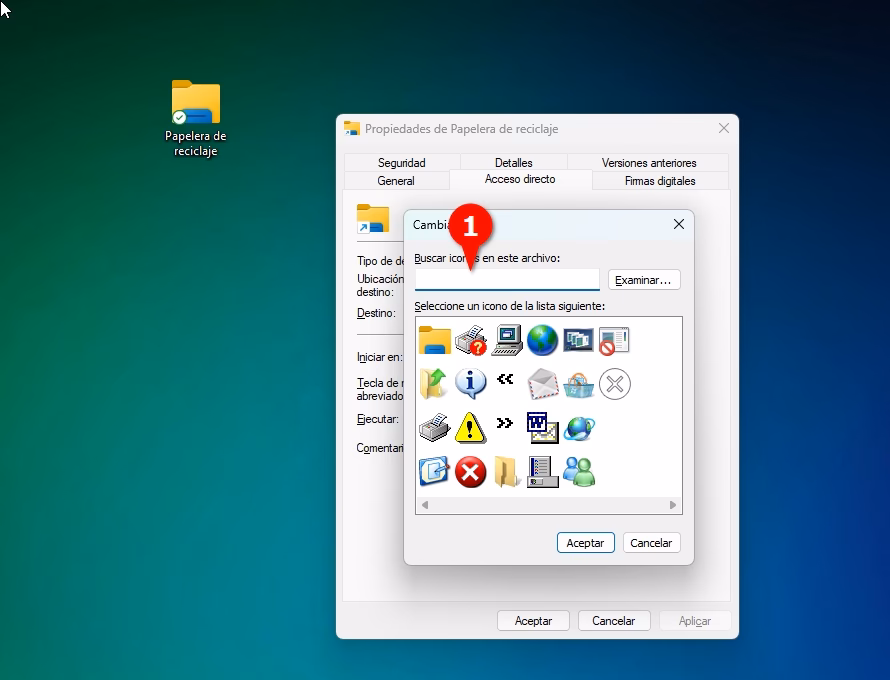Open the General tab
Screen dimensions: 890x680
[396, 181]
